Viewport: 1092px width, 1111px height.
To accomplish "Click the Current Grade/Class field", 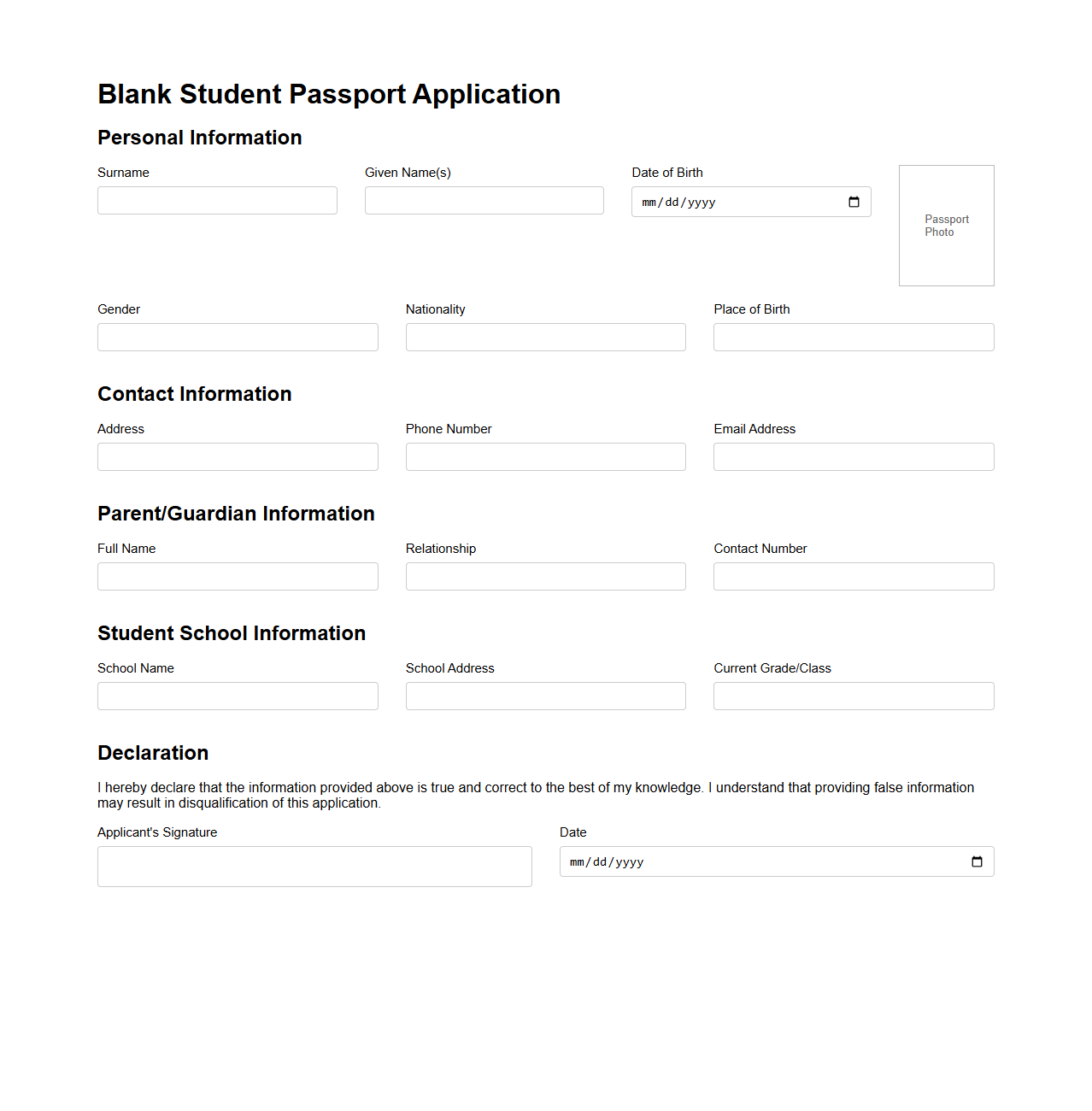I will point(853,696).
